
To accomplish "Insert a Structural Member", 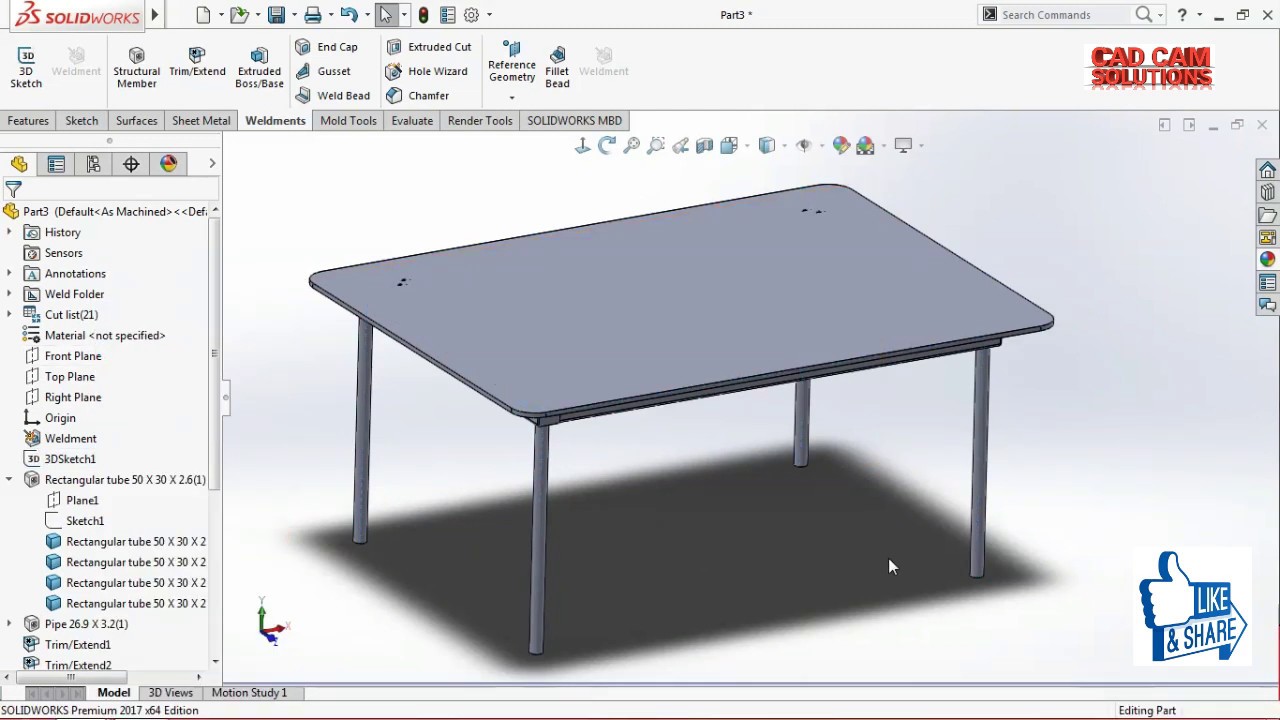I will 136,68.
